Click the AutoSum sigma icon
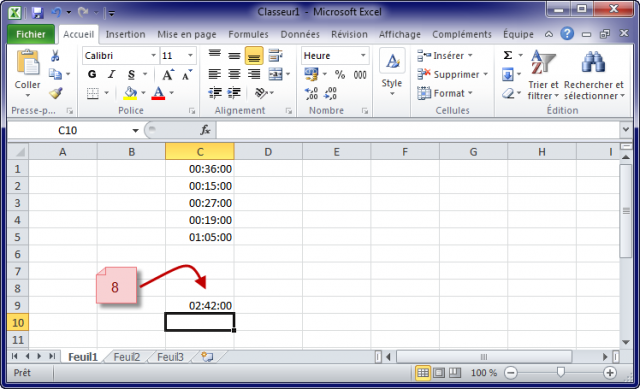The width and height of the screenshot is (640, 389). [x=507, y=55]
